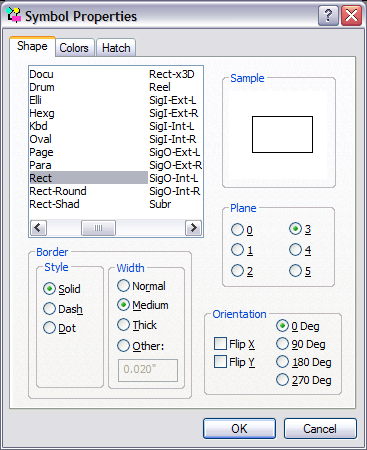The width and height of the screenshot is (367, 450).
Task: Click the shape list left scroll arrow
Action: coord(38,228)
